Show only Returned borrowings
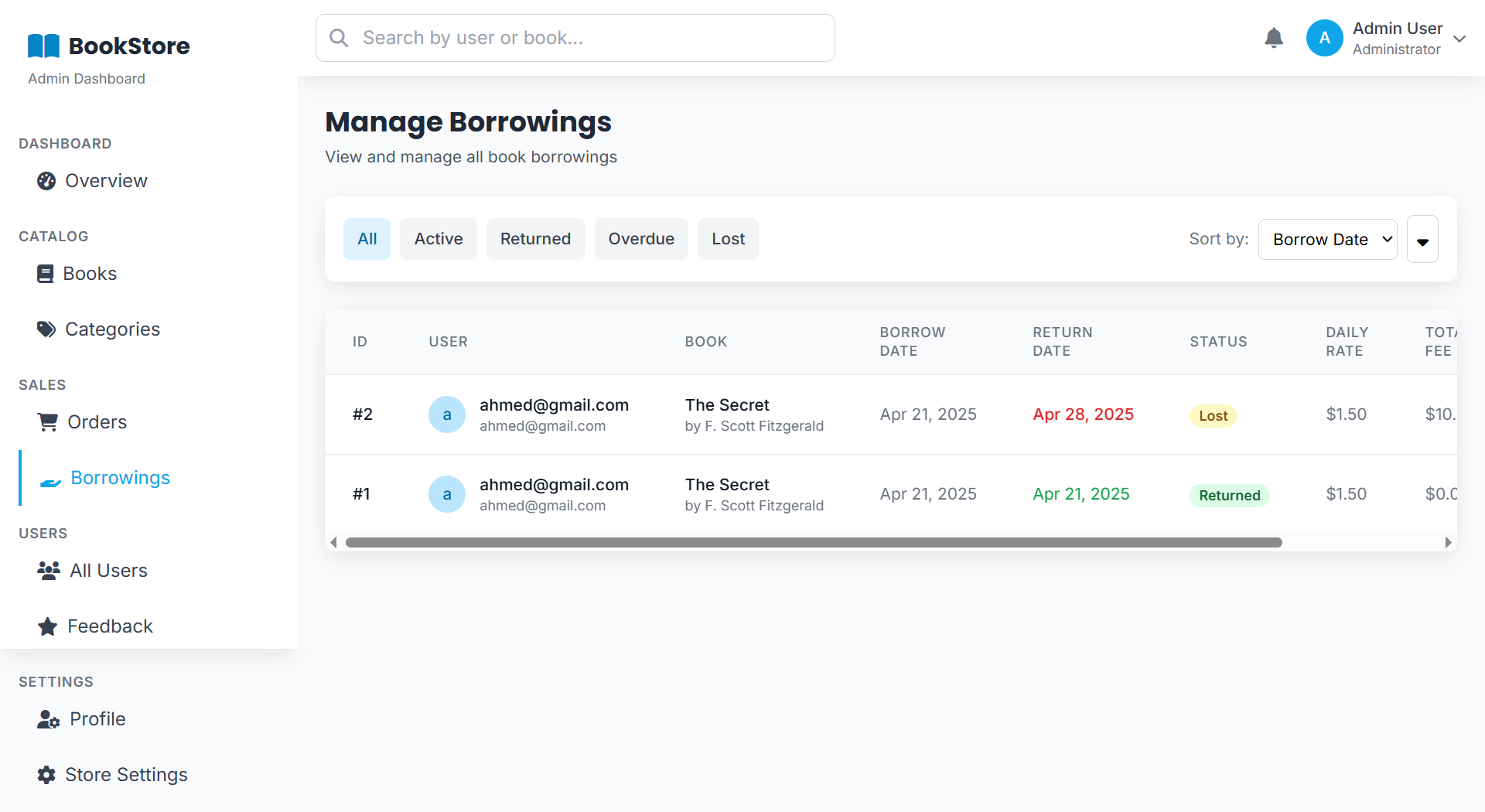This screenshot has height=812, width=1485. [x=535, y=240]
